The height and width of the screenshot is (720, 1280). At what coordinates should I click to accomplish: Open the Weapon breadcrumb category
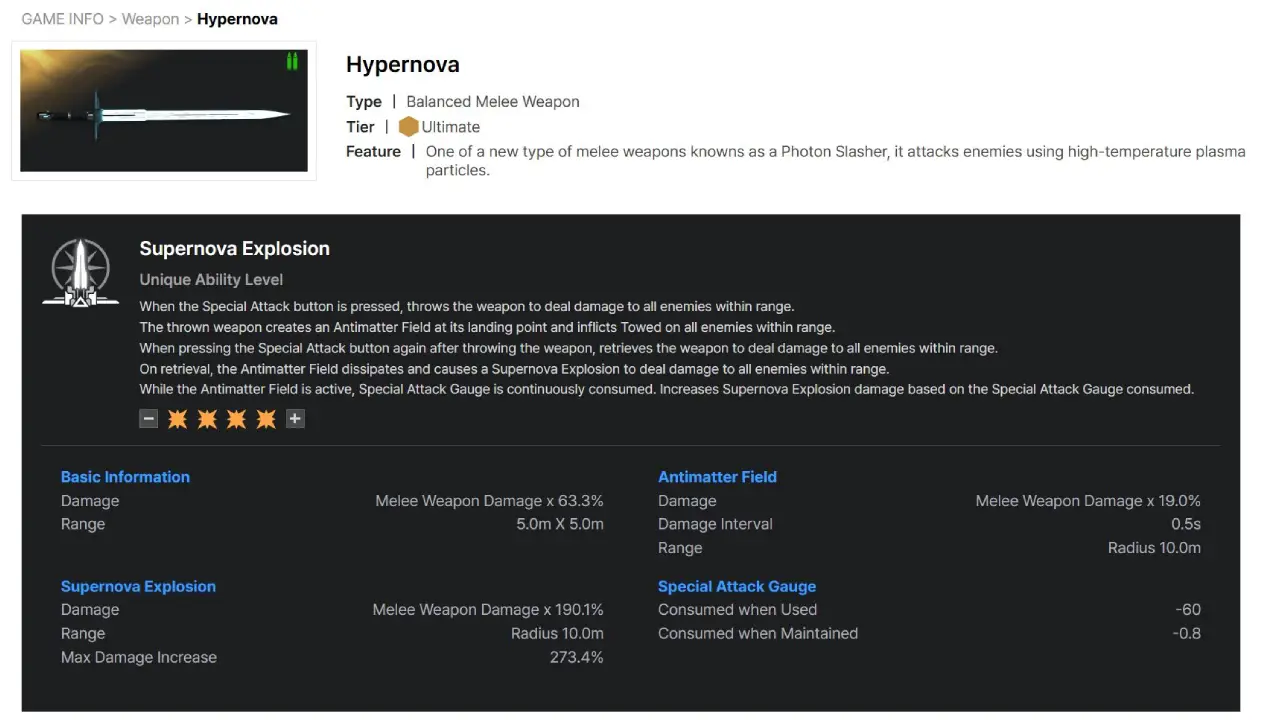point(150,18)
